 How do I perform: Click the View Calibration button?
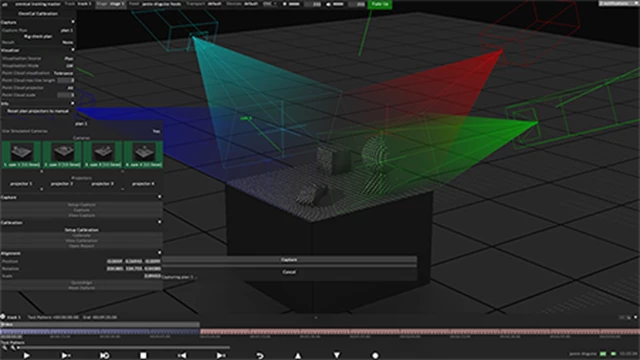tap(82, 241)
